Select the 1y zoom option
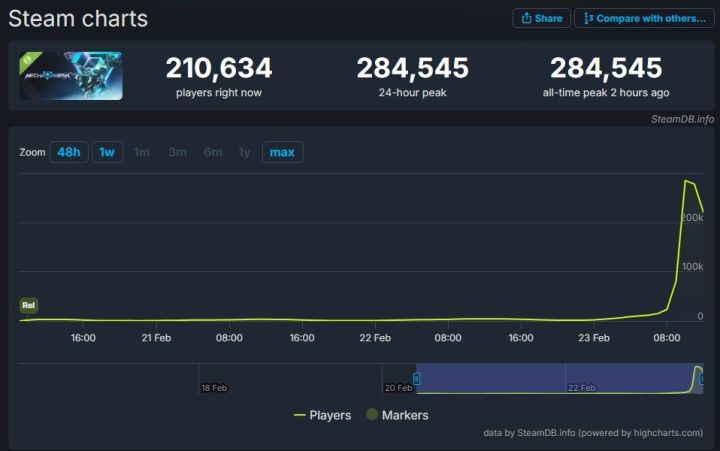 (x=244, y=152)
